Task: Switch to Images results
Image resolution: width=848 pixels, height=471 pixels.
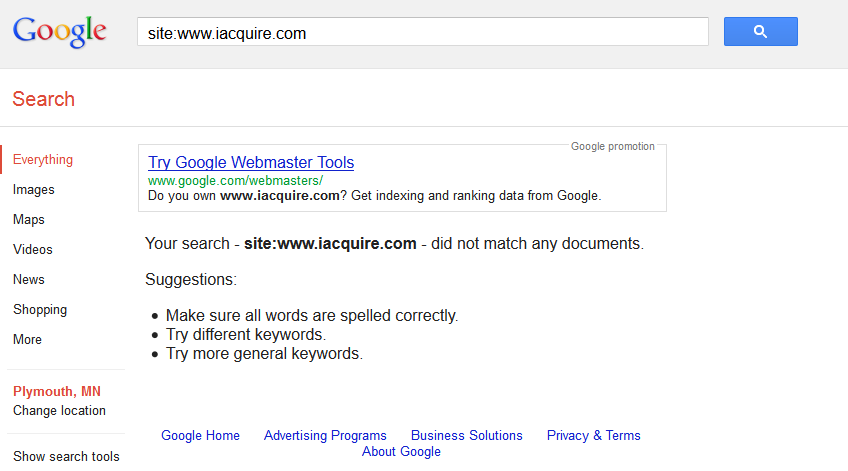Action: point(34,190)
